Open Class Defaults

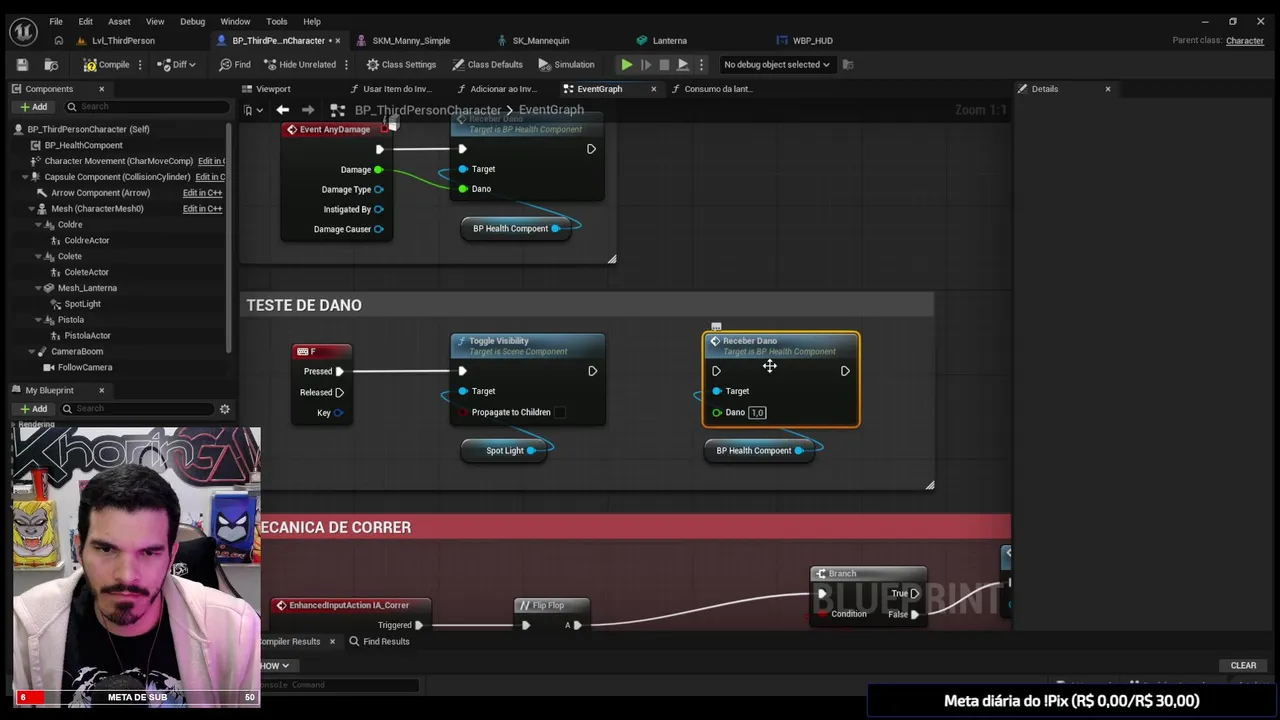pyautogui.click(x=487, y=64)
